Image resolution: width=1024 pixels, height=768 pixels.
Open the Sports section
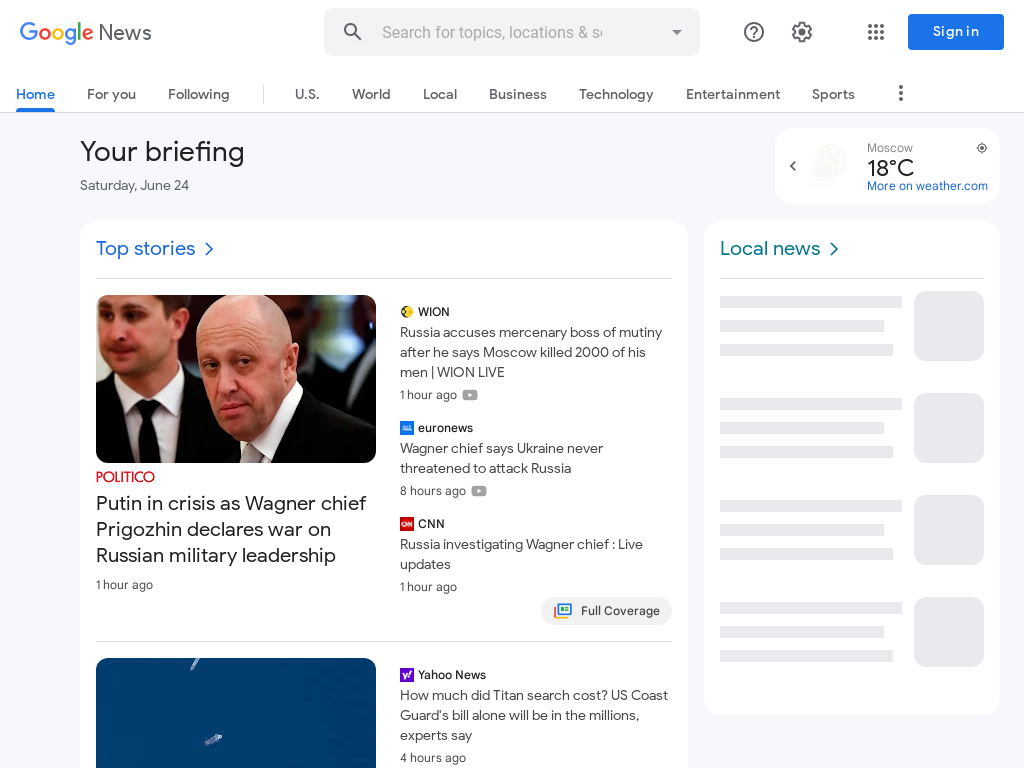pyautogui.click(x=833, y=94)
